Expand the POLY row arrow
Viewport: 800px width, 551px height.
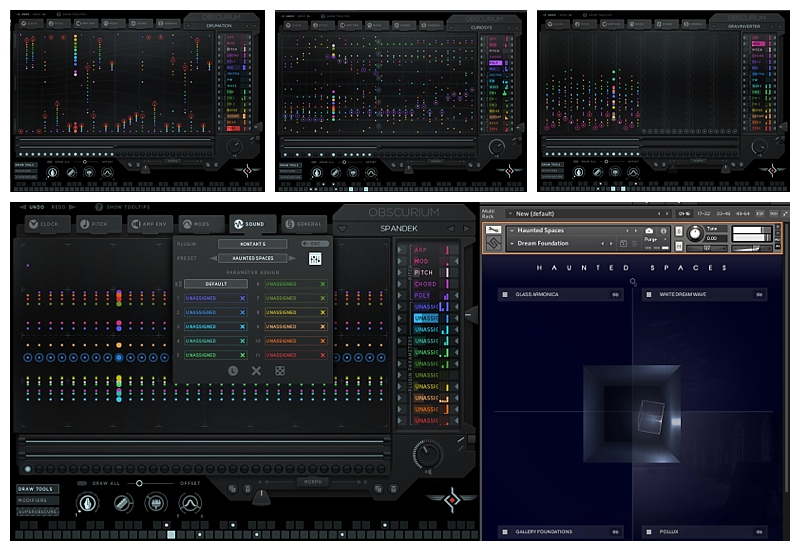pyautogui.click(x=401, y=295)
